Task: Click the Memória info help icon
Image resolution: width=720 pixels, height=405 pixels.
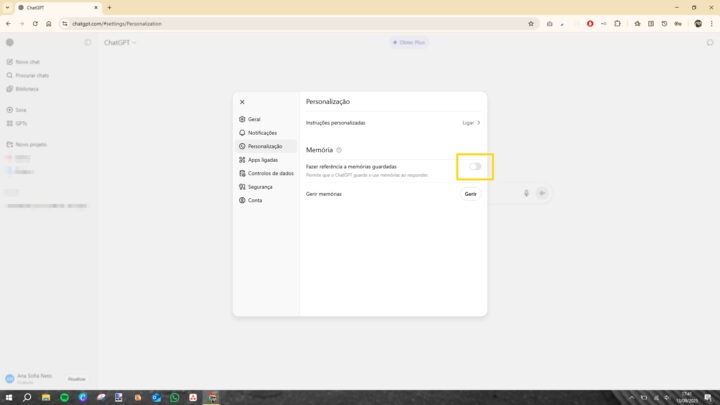Action: (x=339, y=150)
